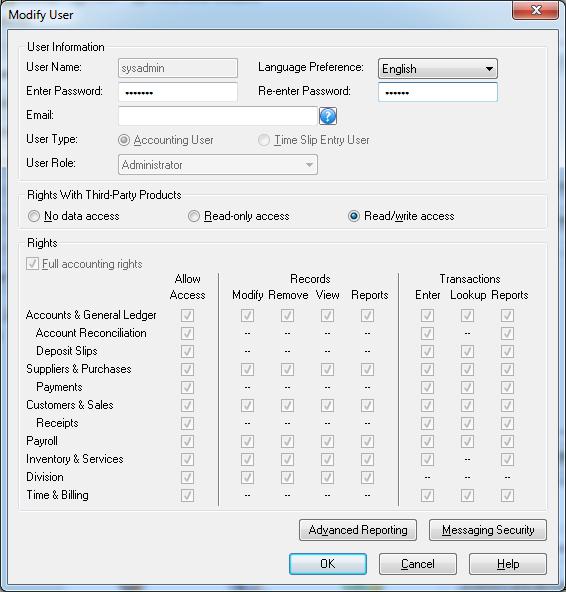Viewport: 566px width, 592px height.
Task: Click the Email input field
Action: pyautogui.click(x=217, y=116)
